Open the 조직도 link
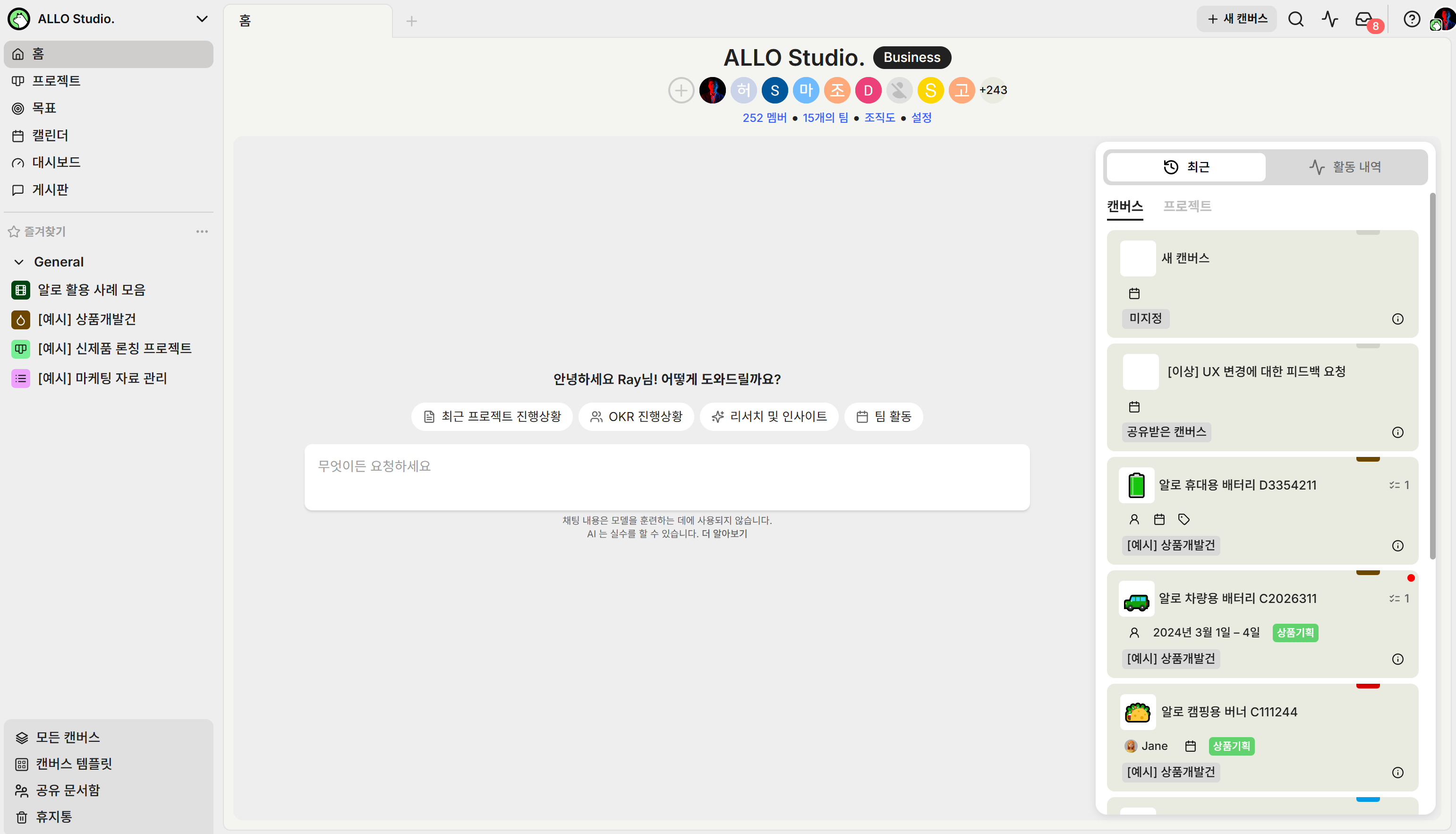This screenshot has width=1456, height=834. click(x=880, y=118)
